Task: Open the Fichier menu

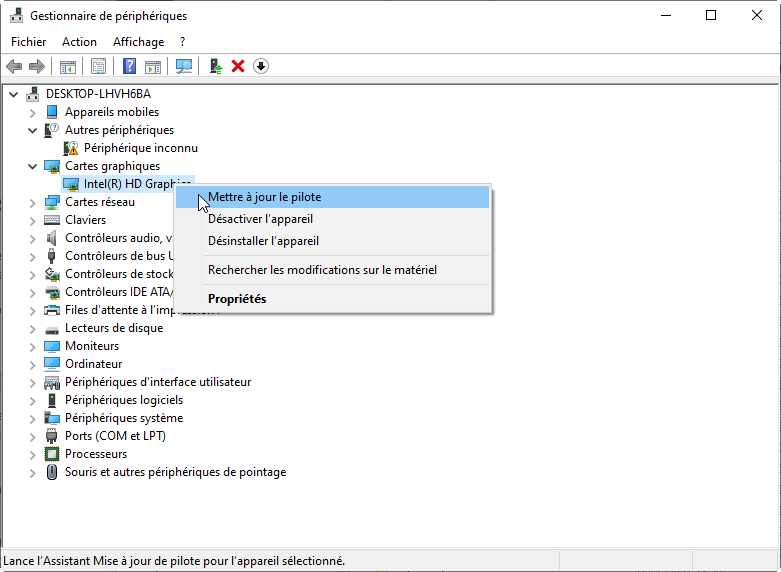Action: click(28, 42)
